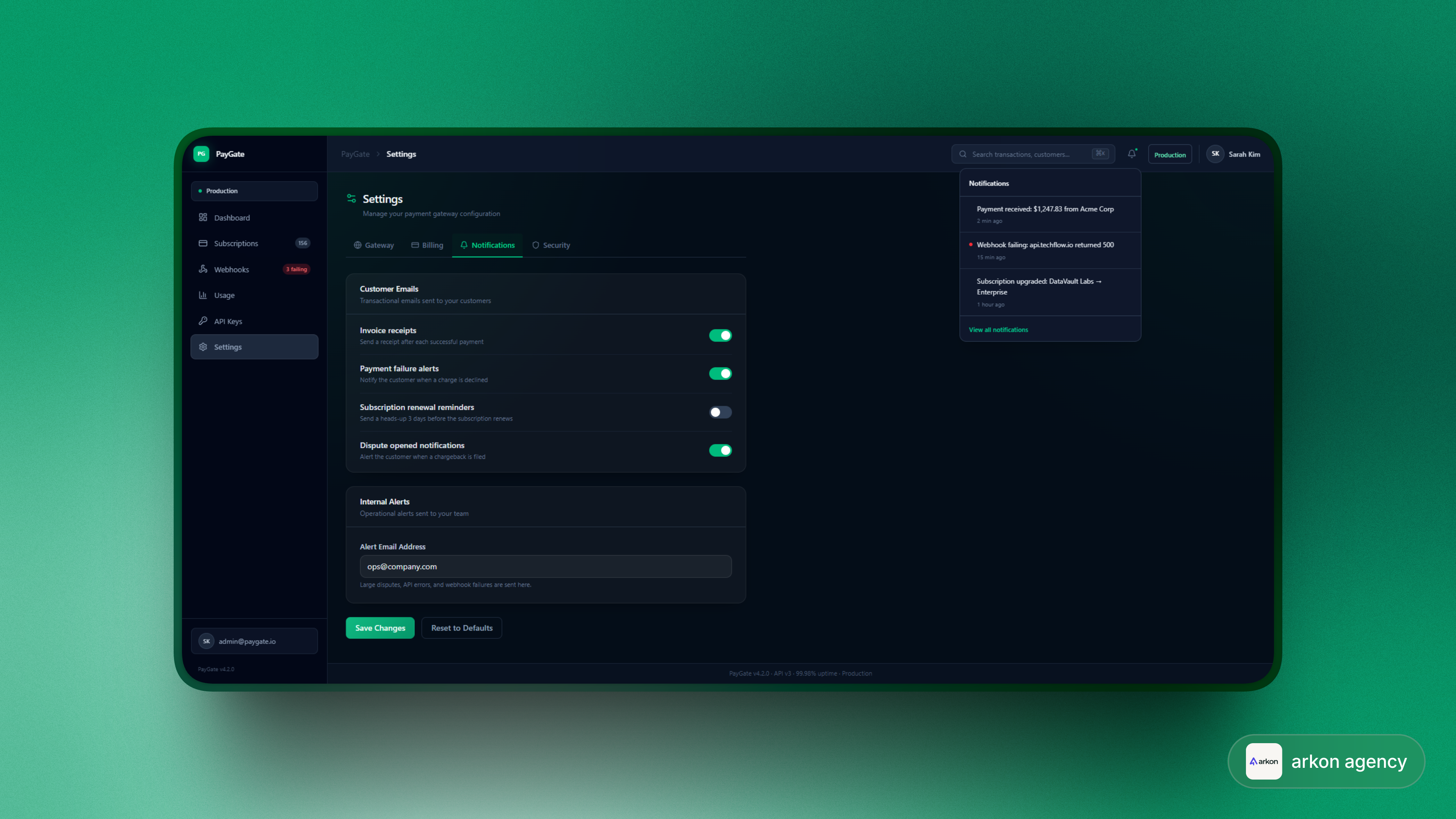Click the notification bell icon

(1131, 154)
